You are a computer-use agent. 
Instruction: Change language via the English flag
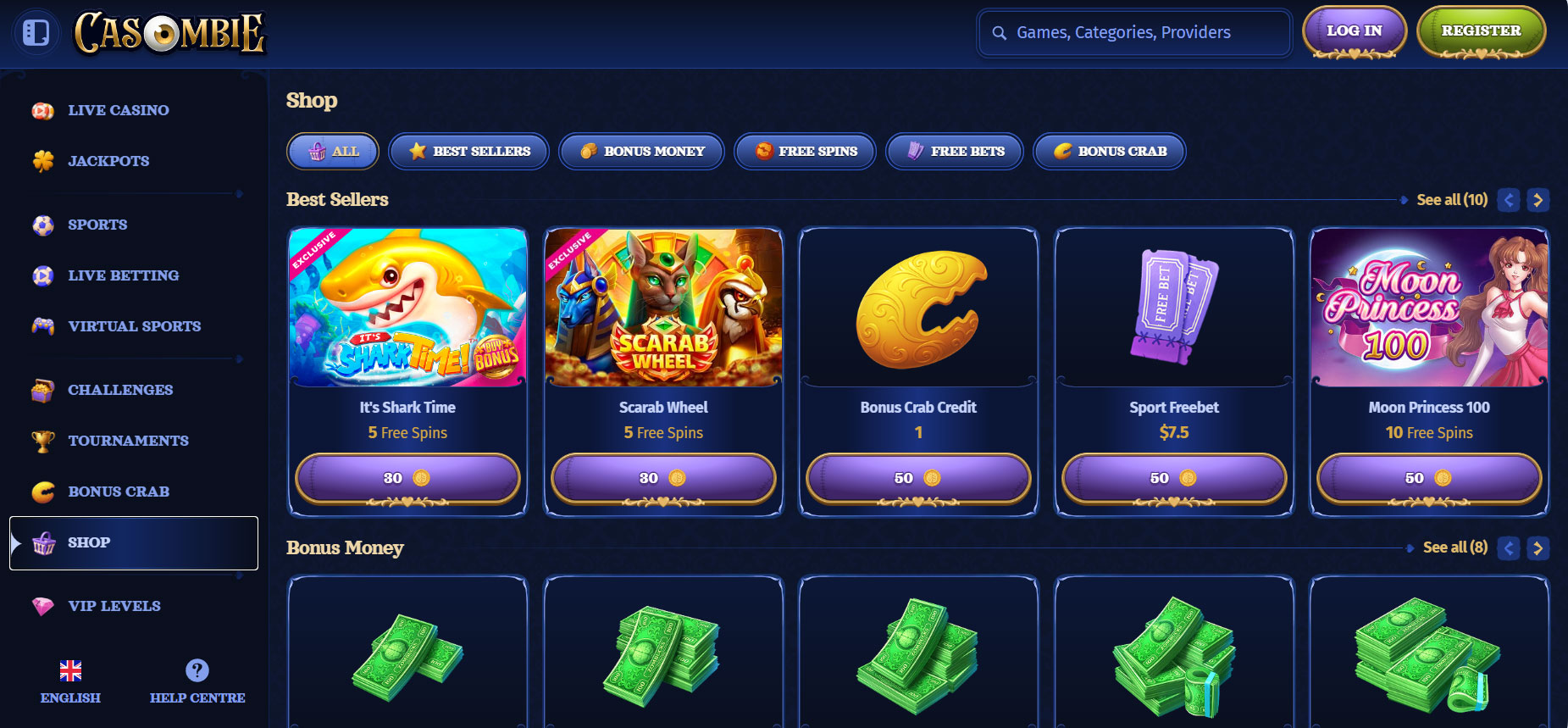(71, 671)
